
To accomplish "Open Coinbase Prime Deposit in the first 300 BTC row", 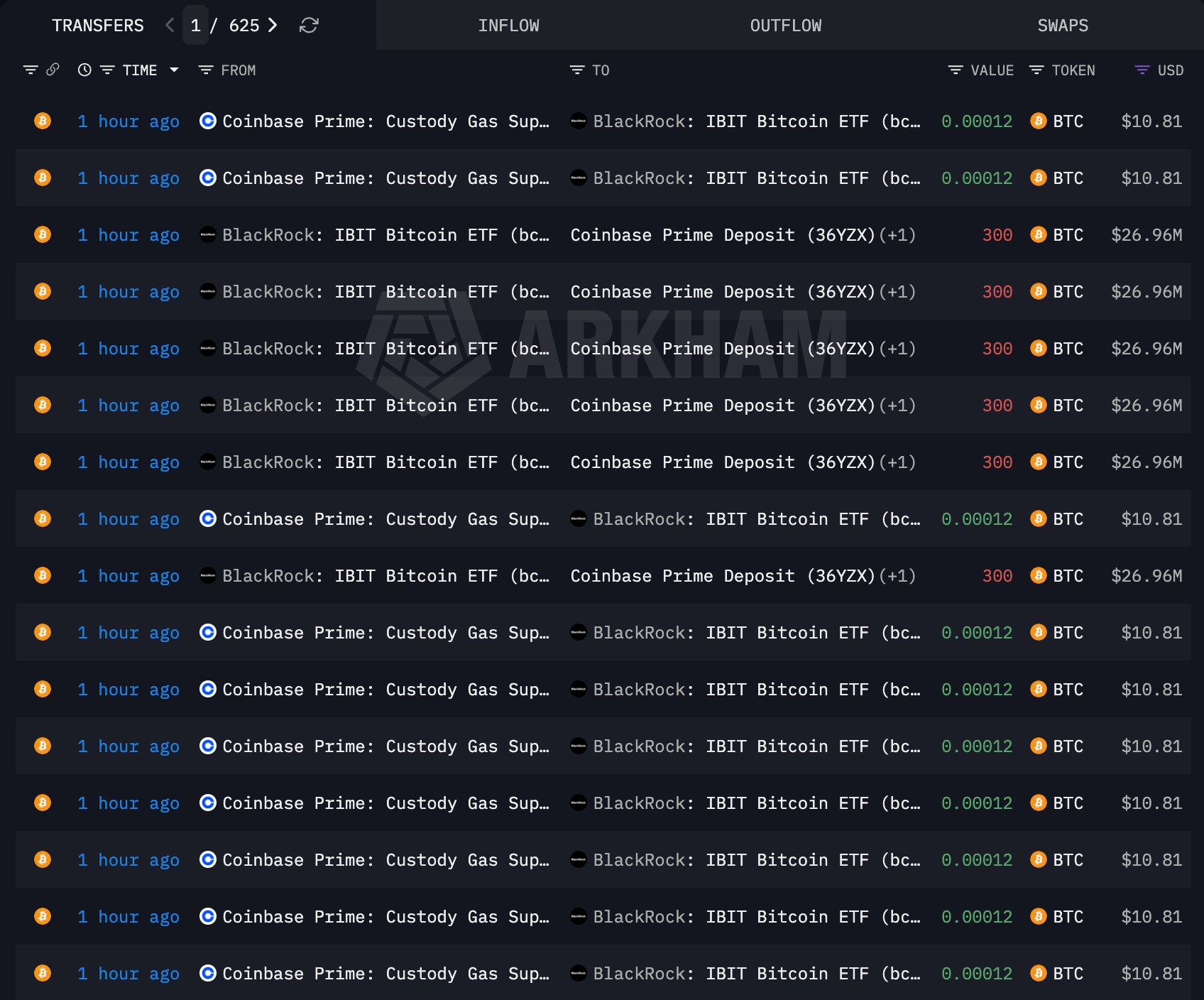I will point(723,235).
